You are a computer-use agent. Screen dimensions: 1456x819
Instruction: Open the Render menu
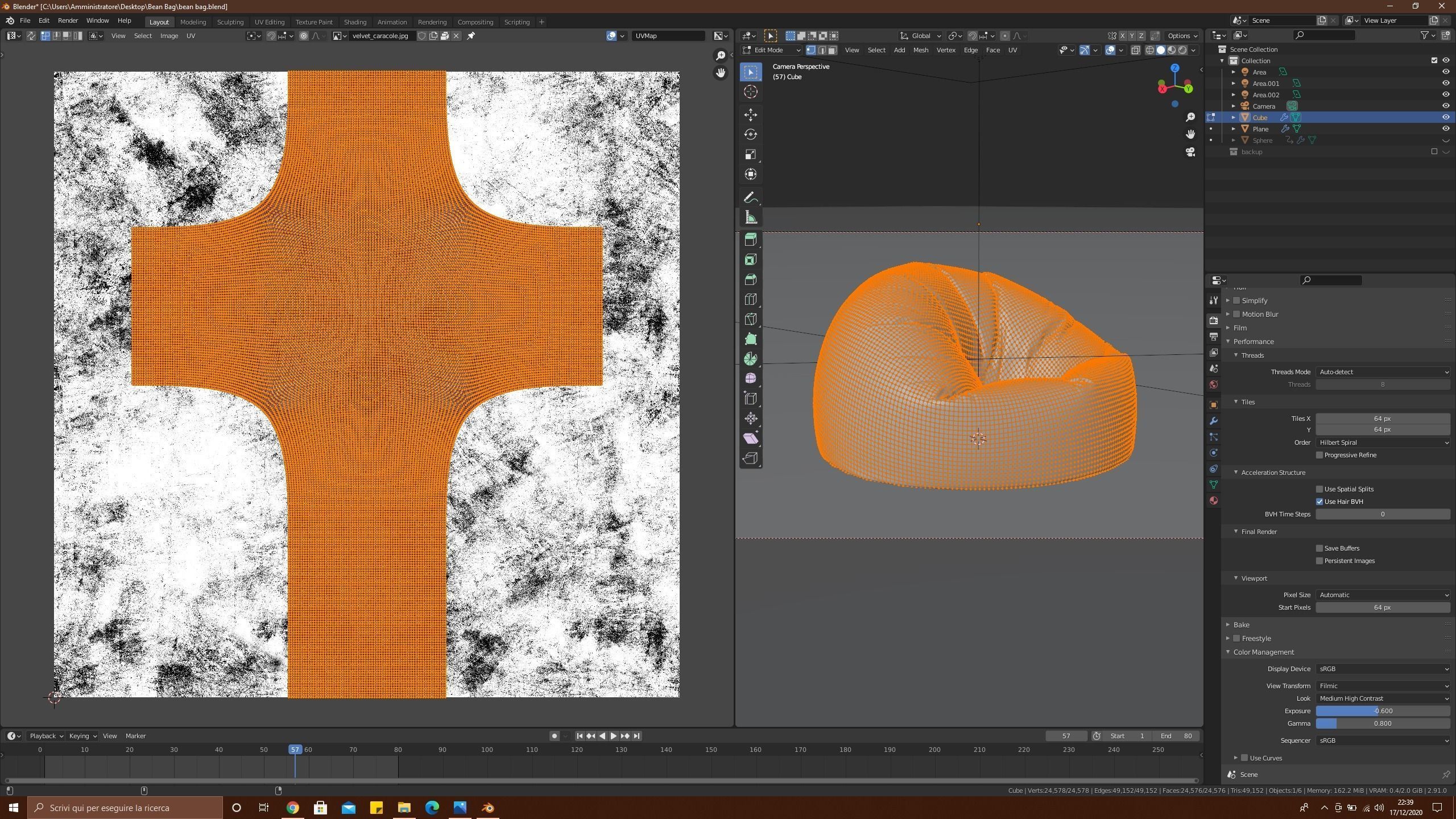coord(68,20)
